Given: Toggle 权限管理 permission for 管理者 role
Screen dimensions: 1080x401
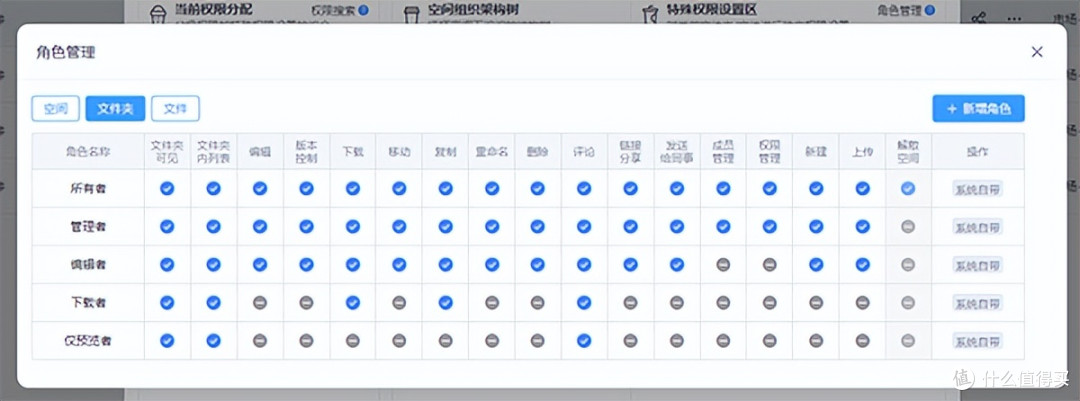Looking at the screenshot, I should pos(769,227).
